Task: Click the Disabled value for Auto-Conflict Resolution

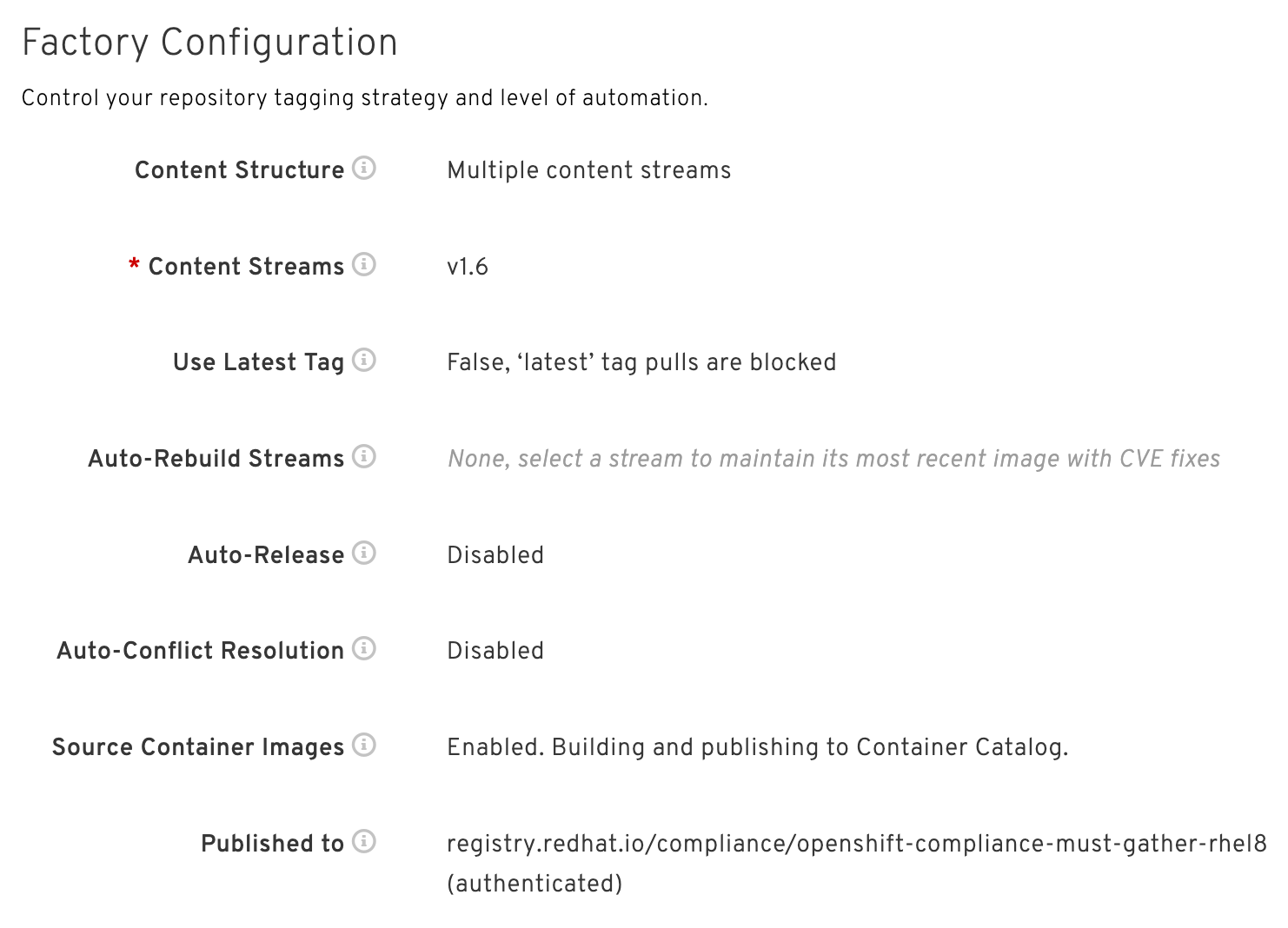Action: pyautogui.click(x=495, y=651)
